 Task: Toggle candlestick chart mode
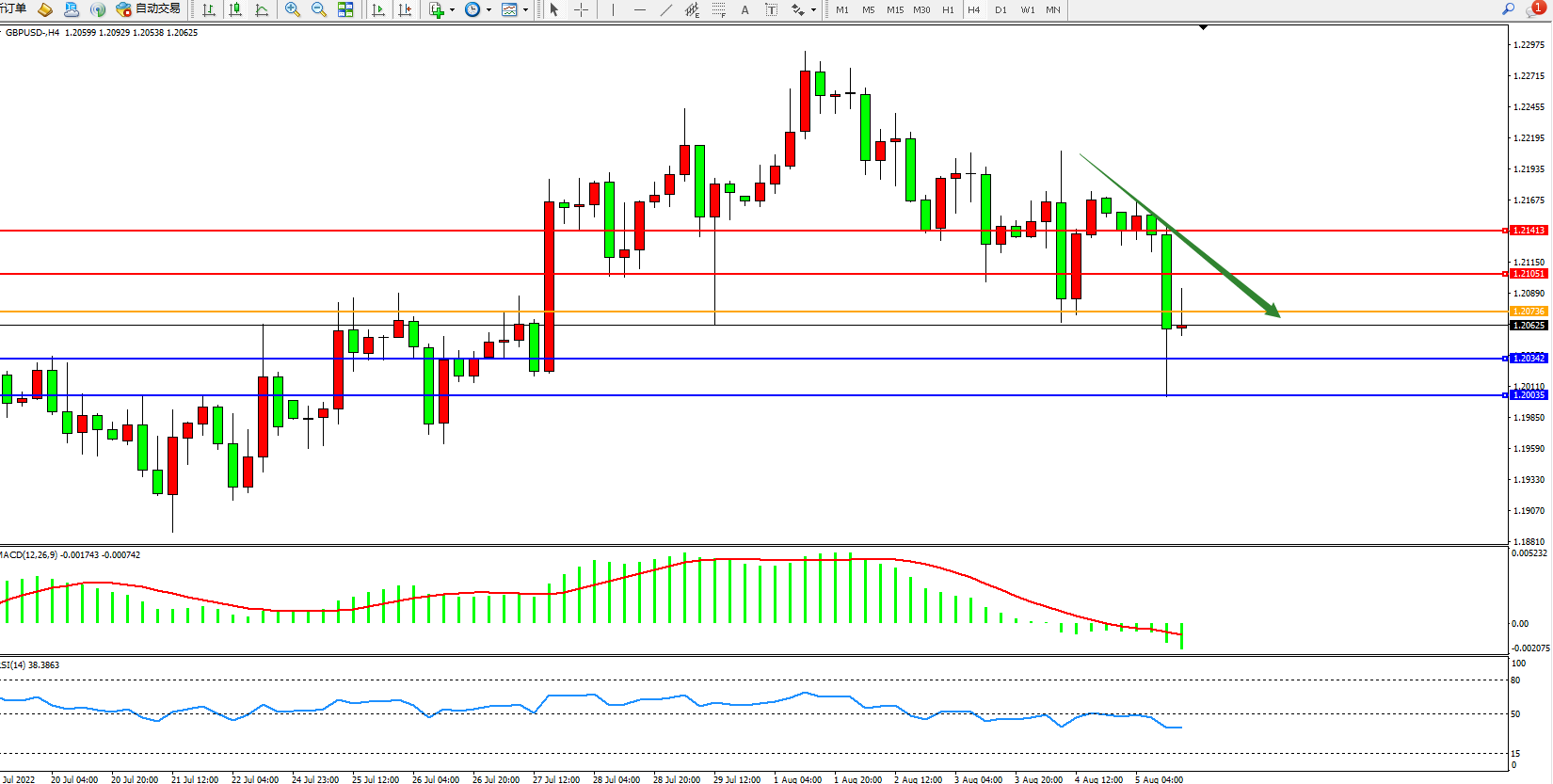point(235,9)
